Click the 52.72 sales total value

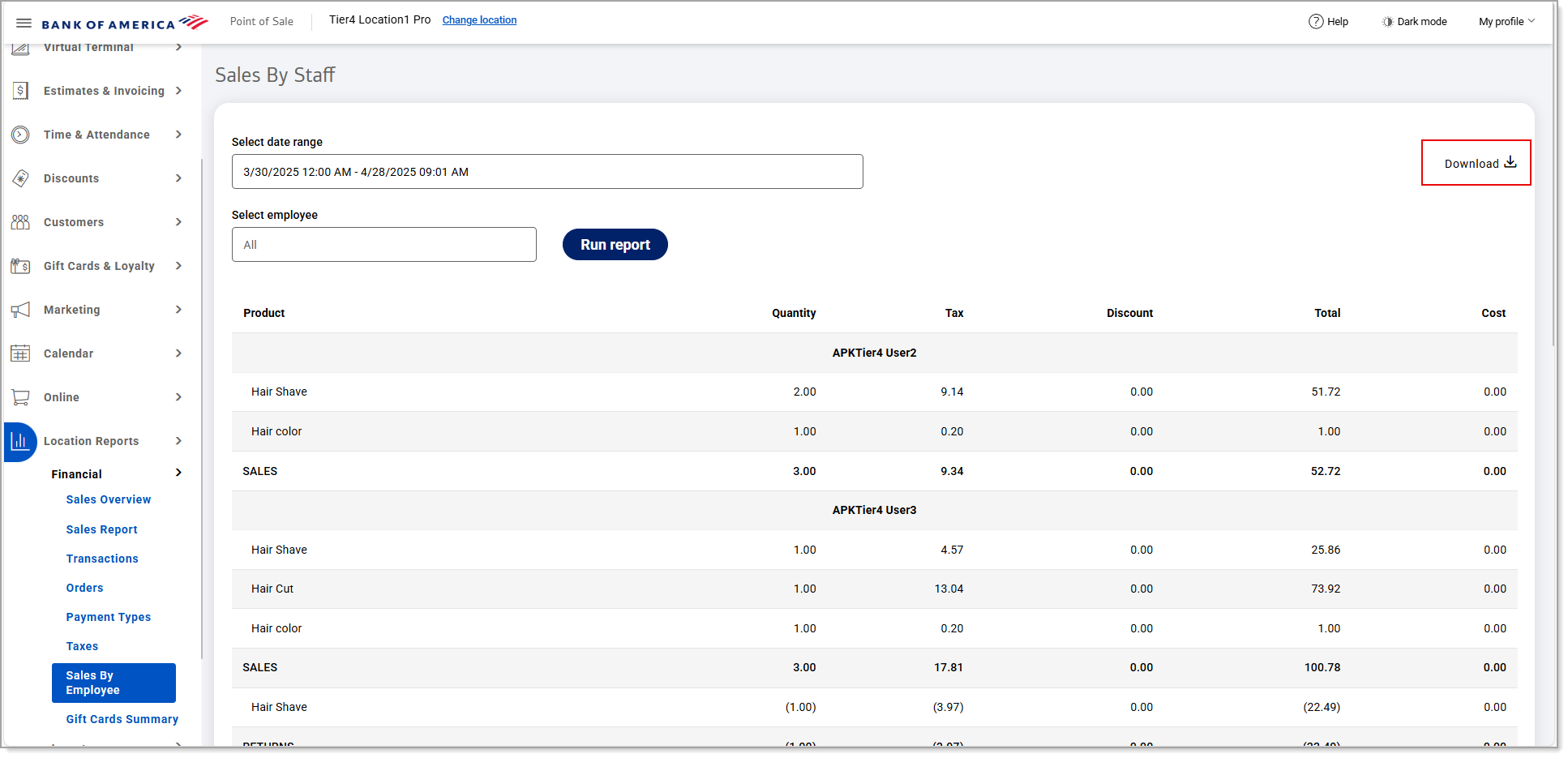[1326, 471]
